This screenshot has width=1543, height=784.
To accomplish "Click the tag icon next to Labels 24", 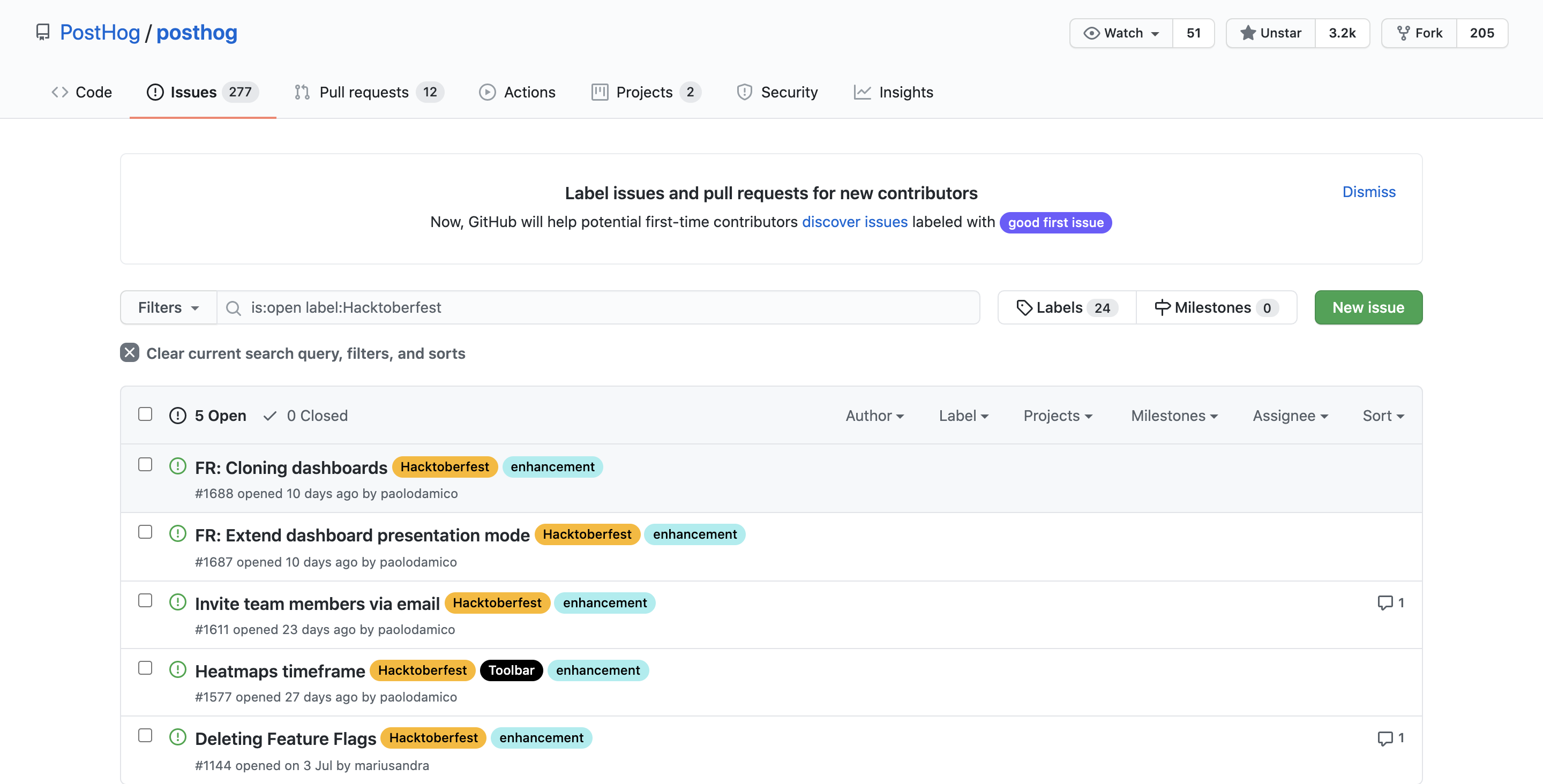I will [x=1024, y=307].
